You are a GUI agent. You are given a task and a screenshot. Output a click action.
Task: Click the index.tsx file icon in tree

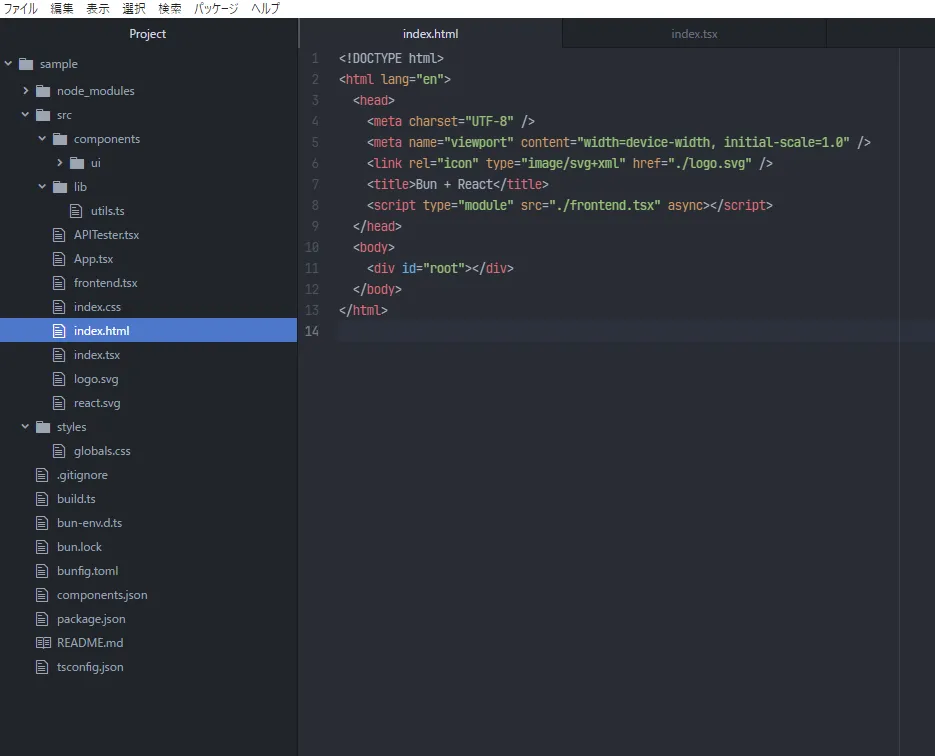[58, 355]
